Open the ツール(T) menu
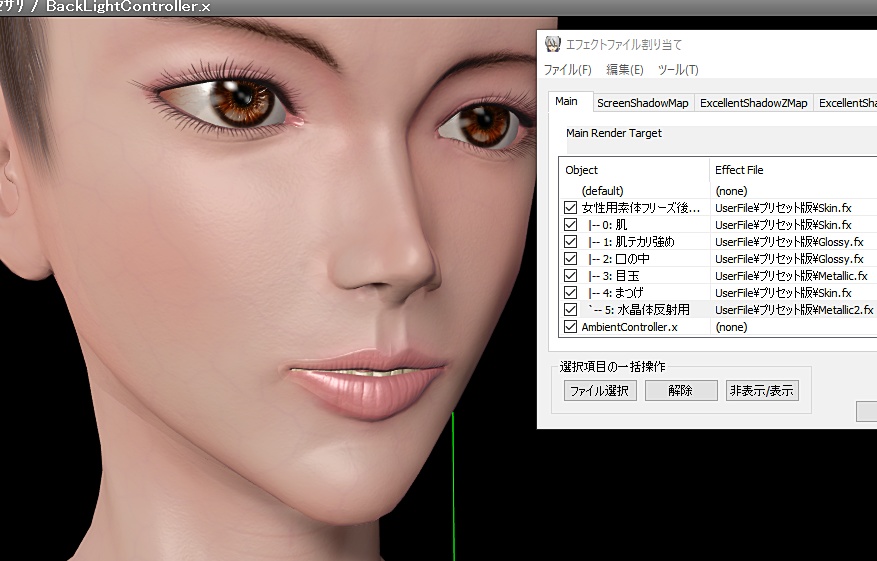Screen dimensions: 877x561 [678, 70]
